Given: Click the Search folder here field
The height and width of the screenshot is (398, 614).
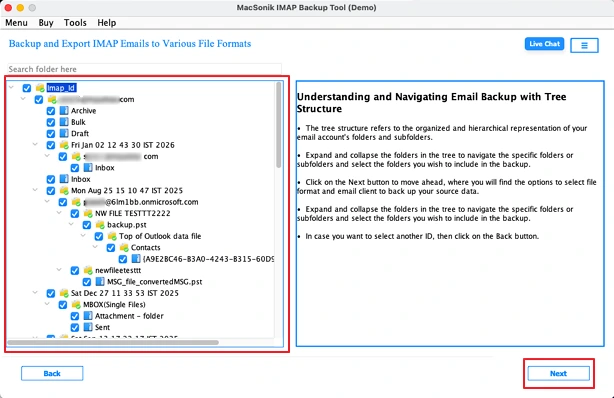Looking at the screenshot, I should click(x=144, y=69).
